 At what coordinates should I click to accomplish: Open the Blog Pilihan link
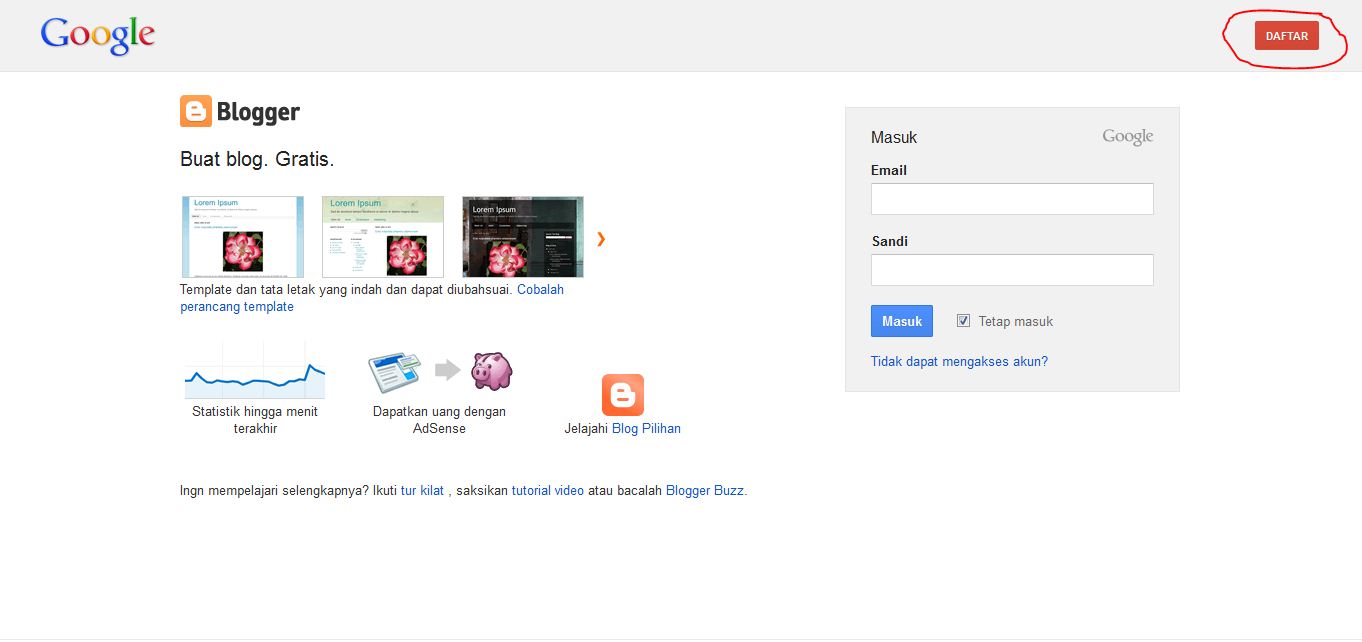(646, 428)
